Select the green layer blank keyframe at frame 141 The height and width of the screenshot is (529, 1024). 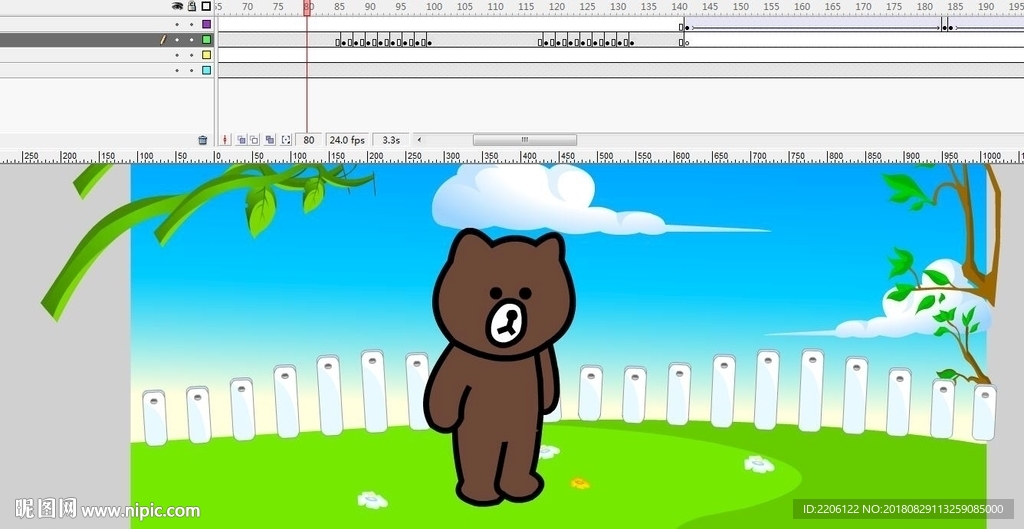pyautogui.click(x=686, y=43)
